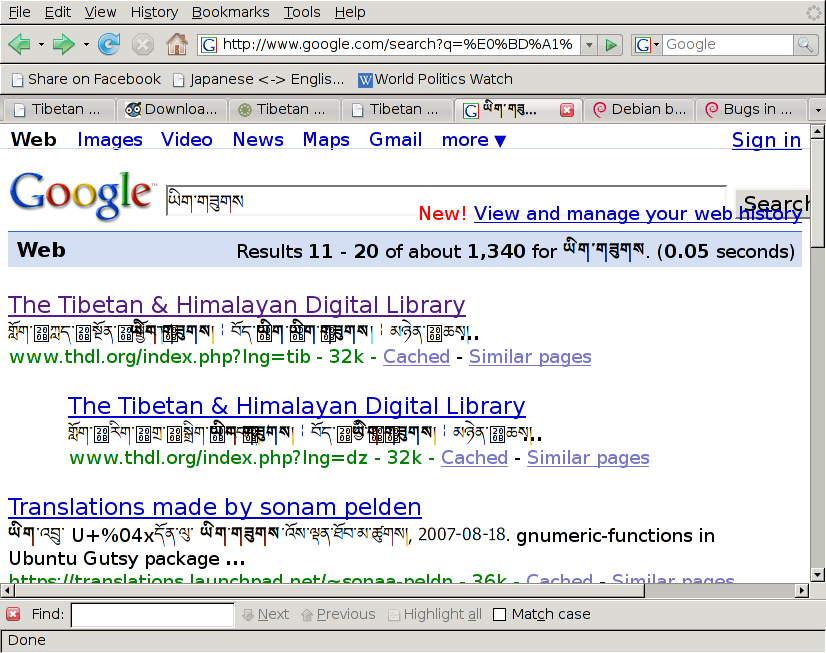Open the list all tabs dropdown

tap(818, 110)
